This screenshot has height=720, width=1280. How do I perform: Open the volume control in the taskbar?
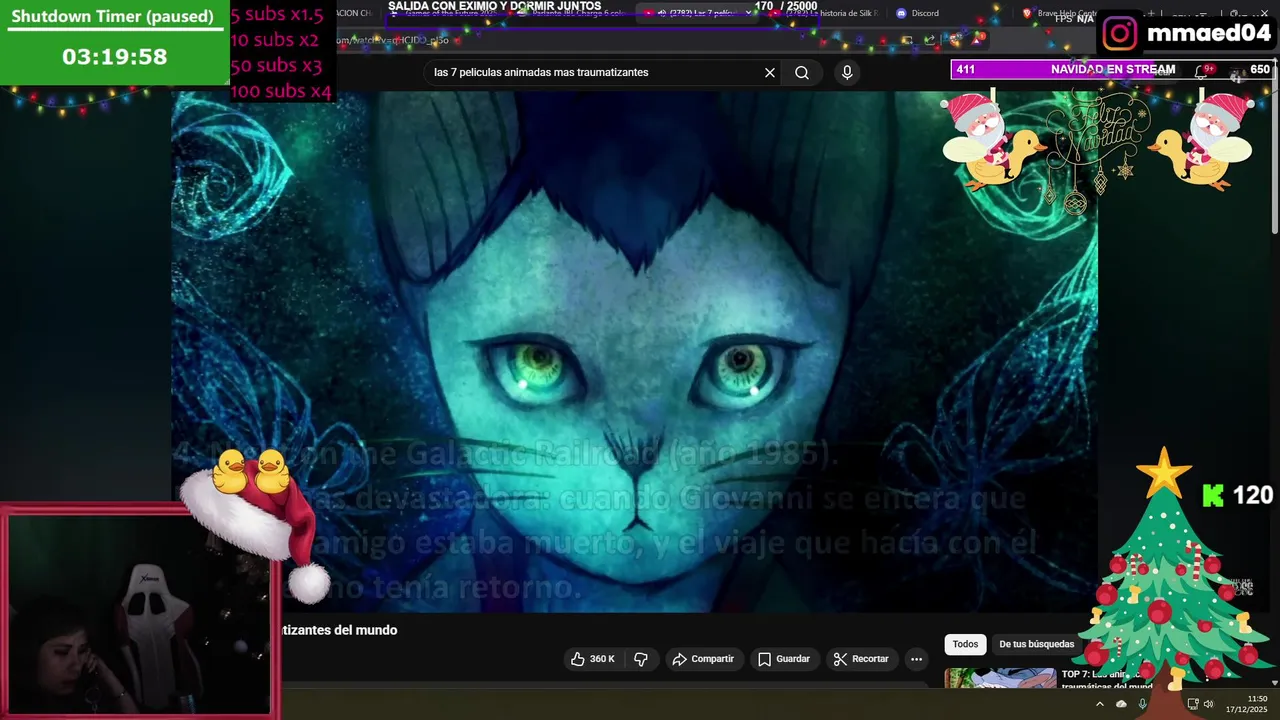1208,704
